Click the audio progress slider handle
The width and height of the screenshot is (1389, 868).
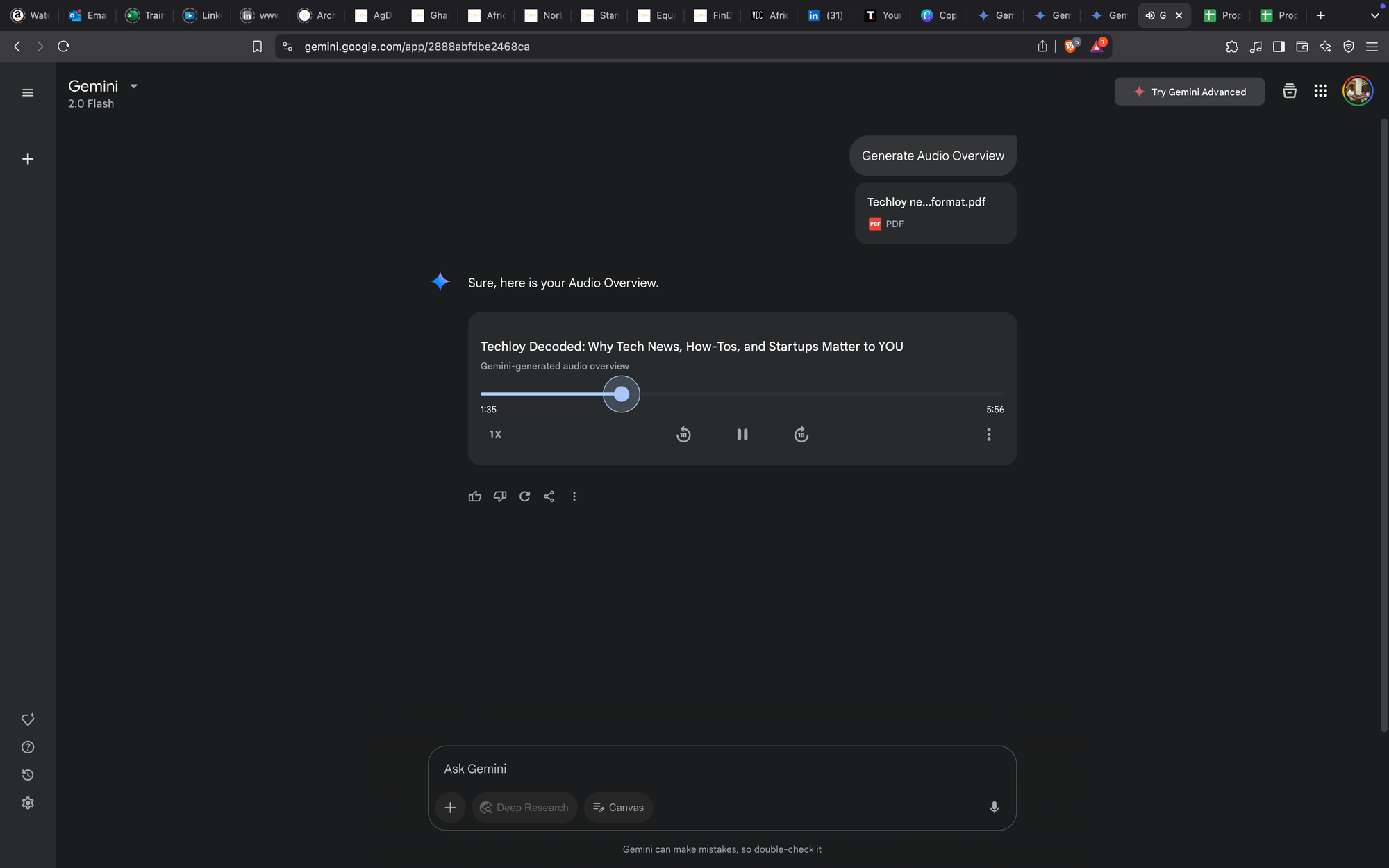pos(622,394)
